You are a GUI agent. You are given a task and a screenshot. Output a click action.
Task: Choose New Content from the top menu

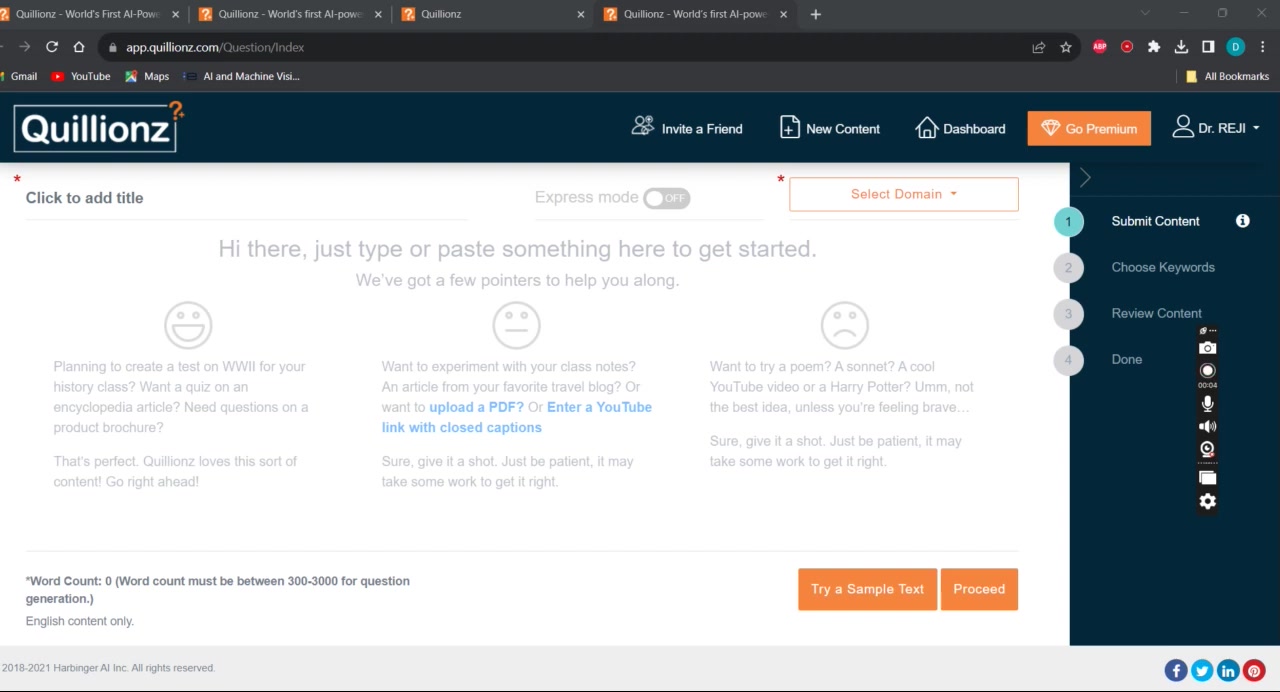(829, 128)
